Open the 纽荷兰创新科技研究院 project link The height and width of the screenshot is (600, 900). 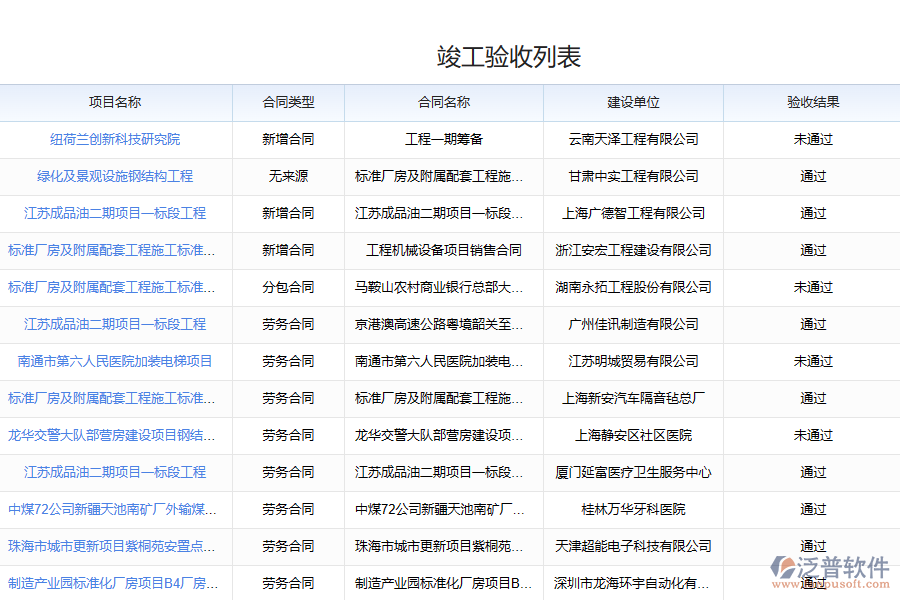coord(115,139)
